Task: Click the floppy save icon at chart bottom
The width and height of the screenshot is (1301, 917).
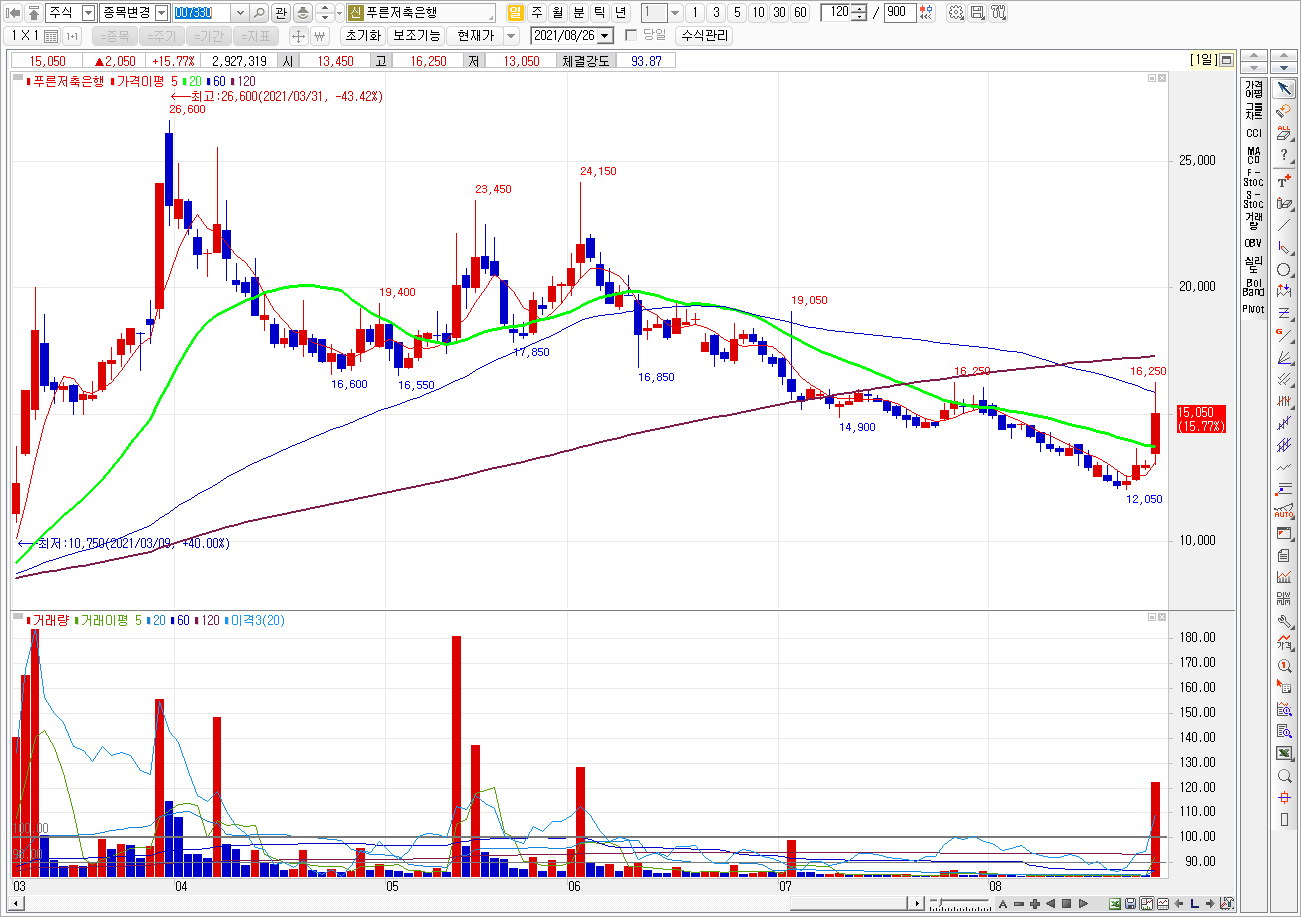Action: 1130,904
